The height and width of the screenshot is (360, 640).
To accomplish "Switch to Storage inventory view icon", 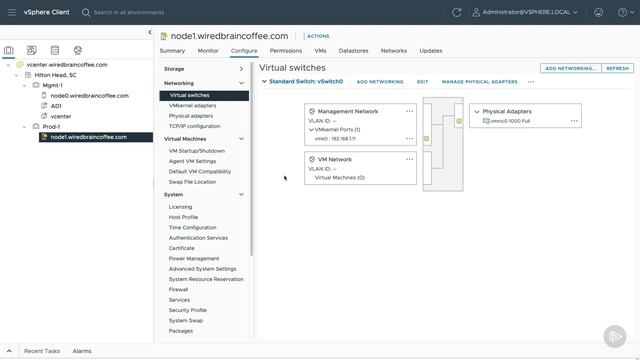I will (x=55, y=50).
